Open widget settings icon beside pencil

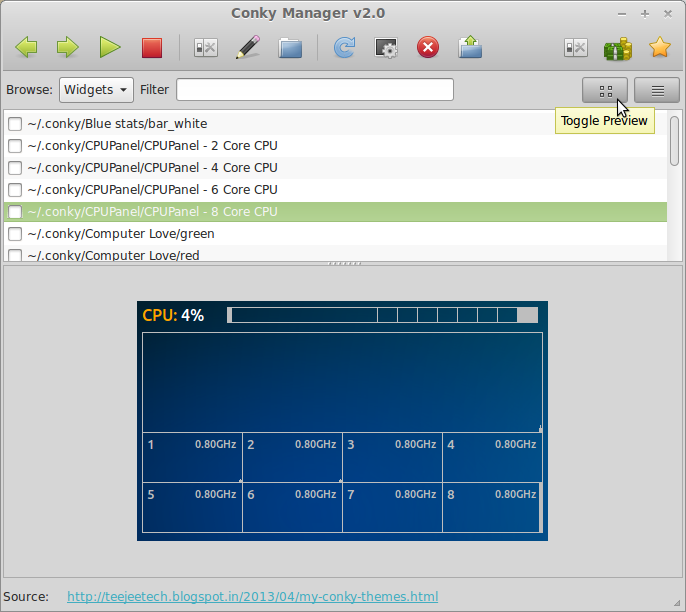(206, 47)
